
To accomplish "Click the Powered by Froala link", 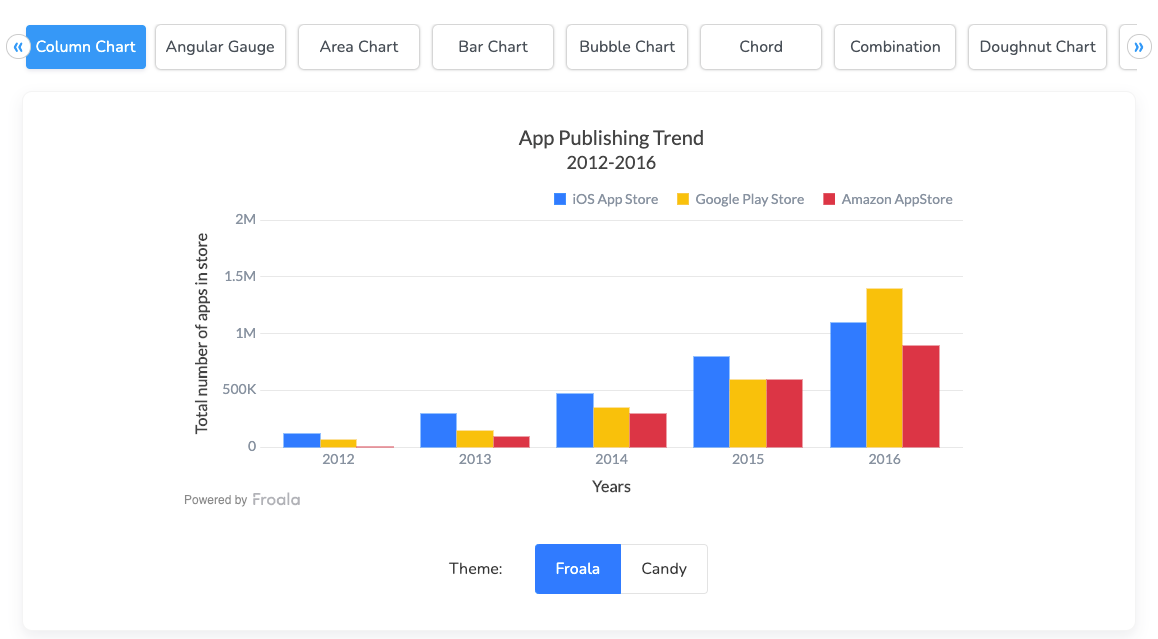I will coord(242,499).
